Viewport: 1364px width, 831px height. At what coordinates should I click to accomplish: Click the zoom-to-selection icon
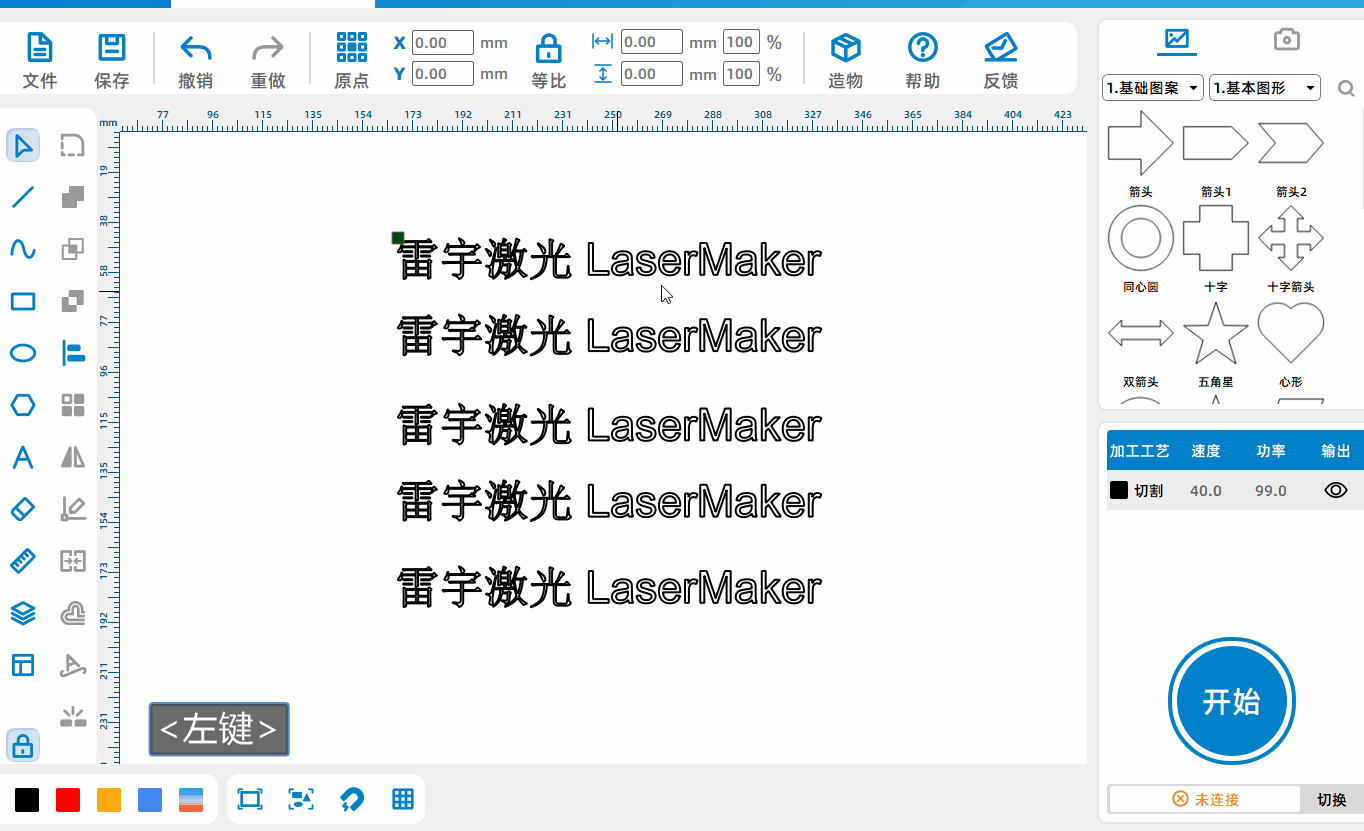pos(301,798)
